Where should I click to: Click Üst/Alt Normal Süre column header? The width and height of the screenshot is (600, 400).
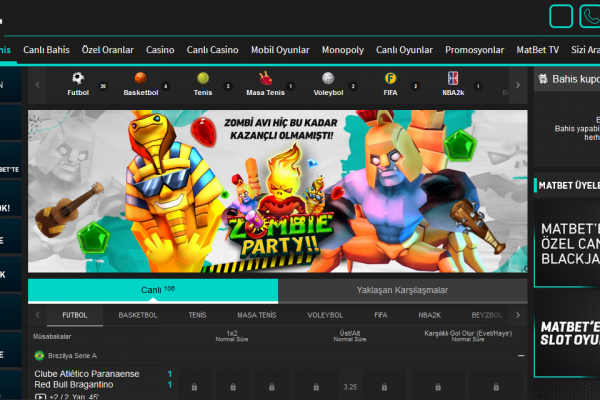click(350, 336)
